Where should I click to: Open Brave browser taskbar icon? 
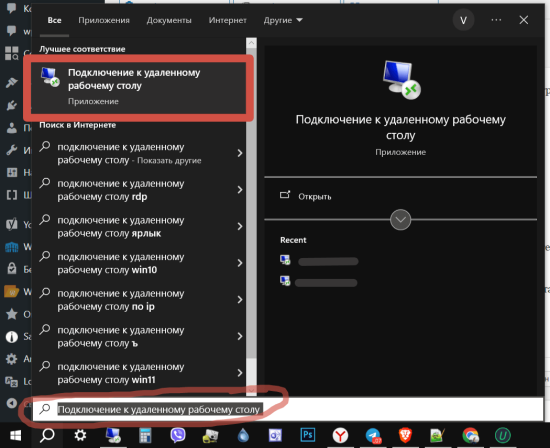pos(405,435)
